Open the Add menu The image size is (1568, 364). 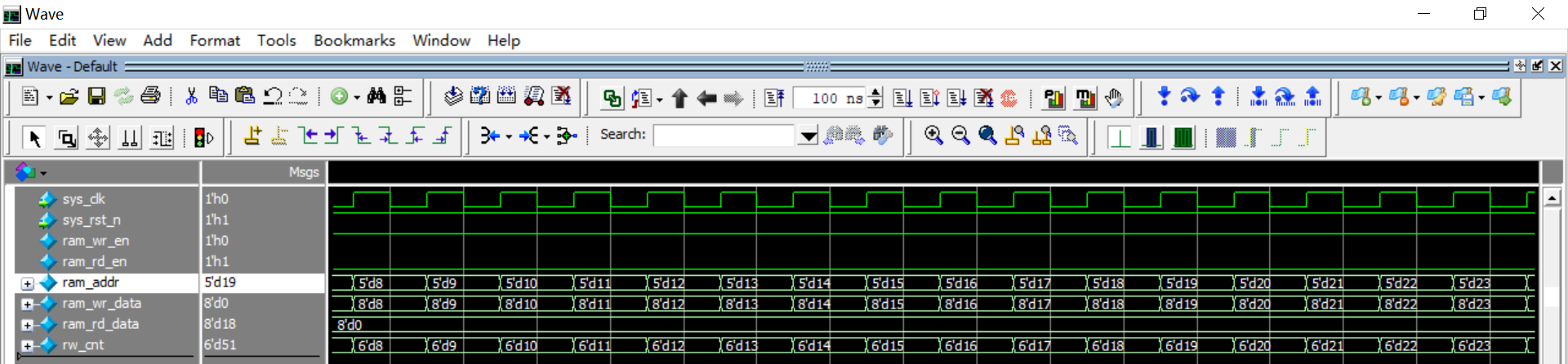[158, 40]
